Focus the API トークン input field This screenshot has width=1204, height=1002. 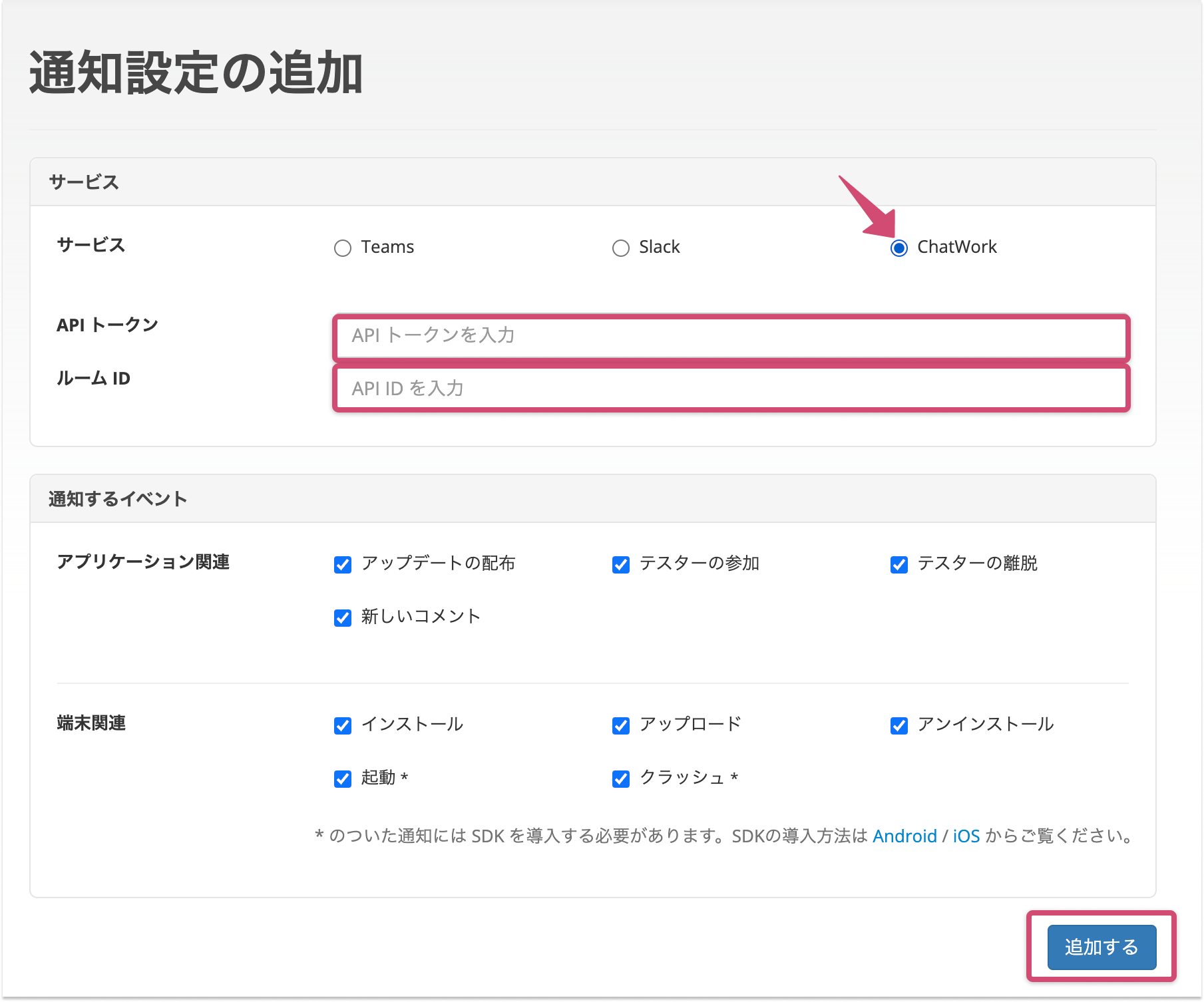tap(730, 336)
